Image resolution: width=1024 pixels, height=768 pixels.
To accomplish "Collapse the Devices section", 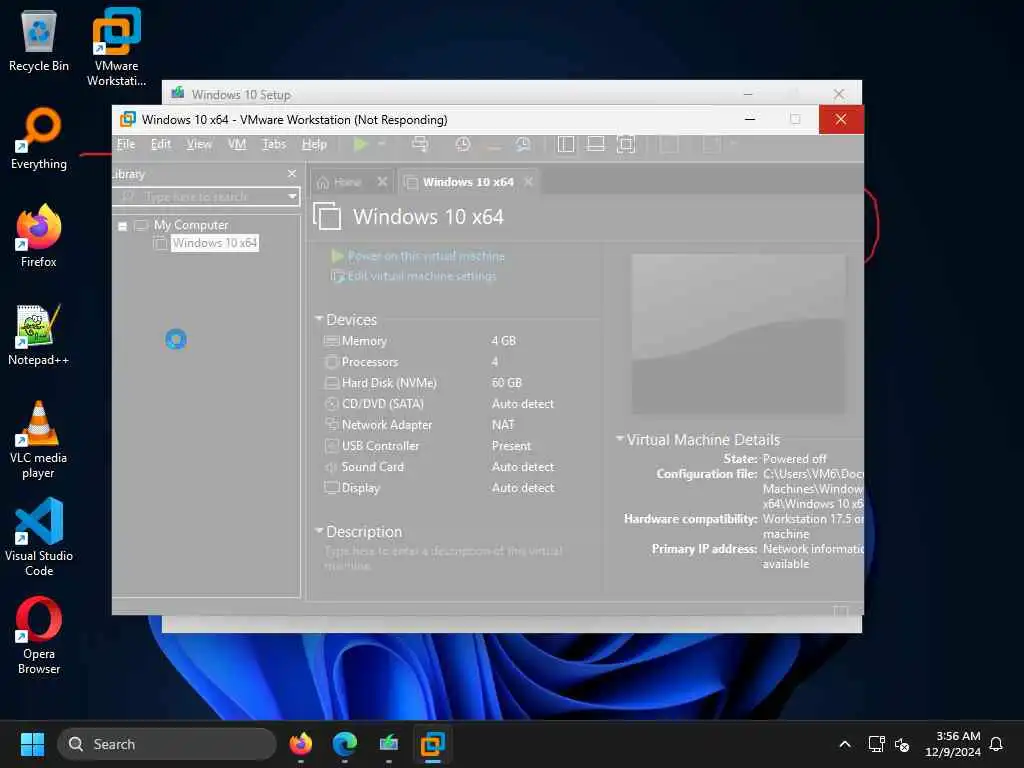I will (319, 319).
